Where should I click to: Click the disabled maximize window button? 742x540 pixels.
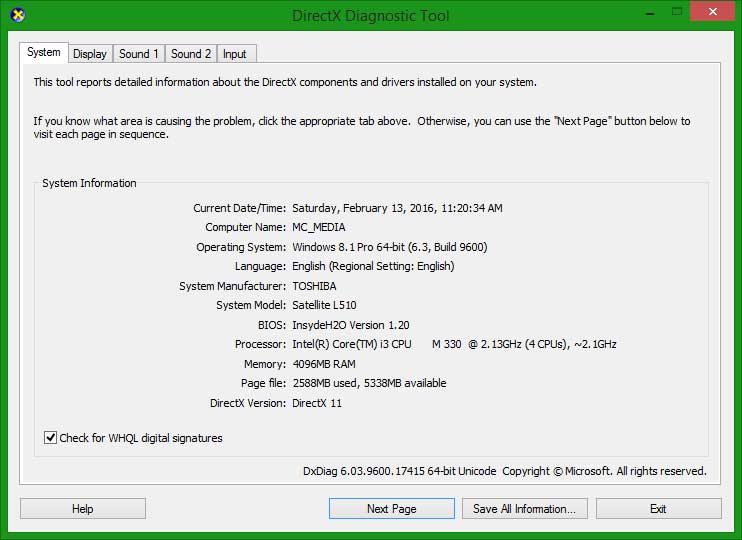[x=677, y=12]
